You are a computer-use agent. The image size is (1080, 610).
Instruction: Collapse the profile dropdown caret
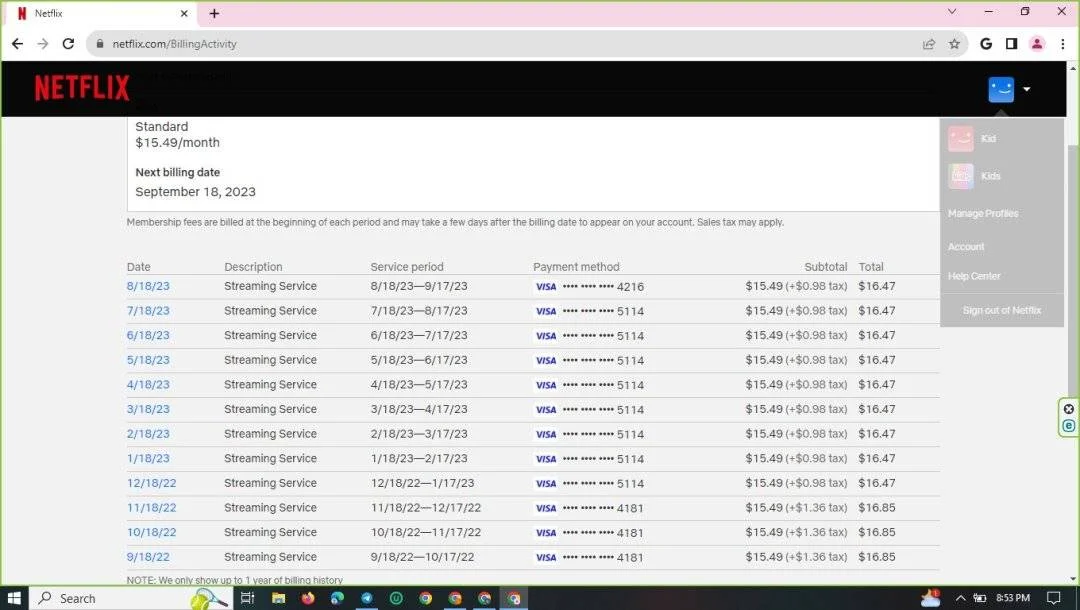pos(1026,89)
